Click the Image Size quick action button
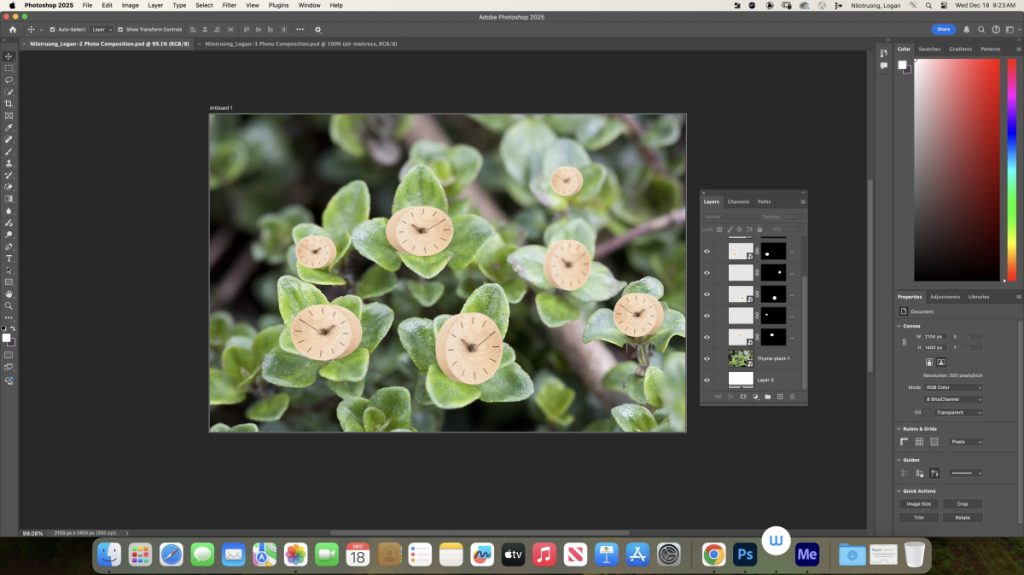Screen dimensions: 1024x575 point(919,504)
